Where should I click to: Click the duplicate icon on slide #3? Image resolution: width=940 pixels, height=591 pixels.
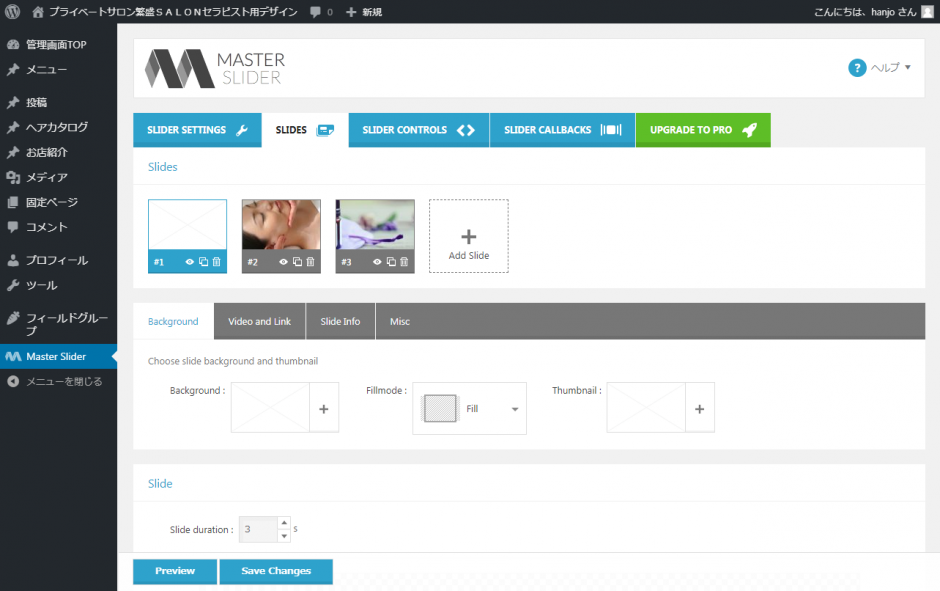click(391, 262)
